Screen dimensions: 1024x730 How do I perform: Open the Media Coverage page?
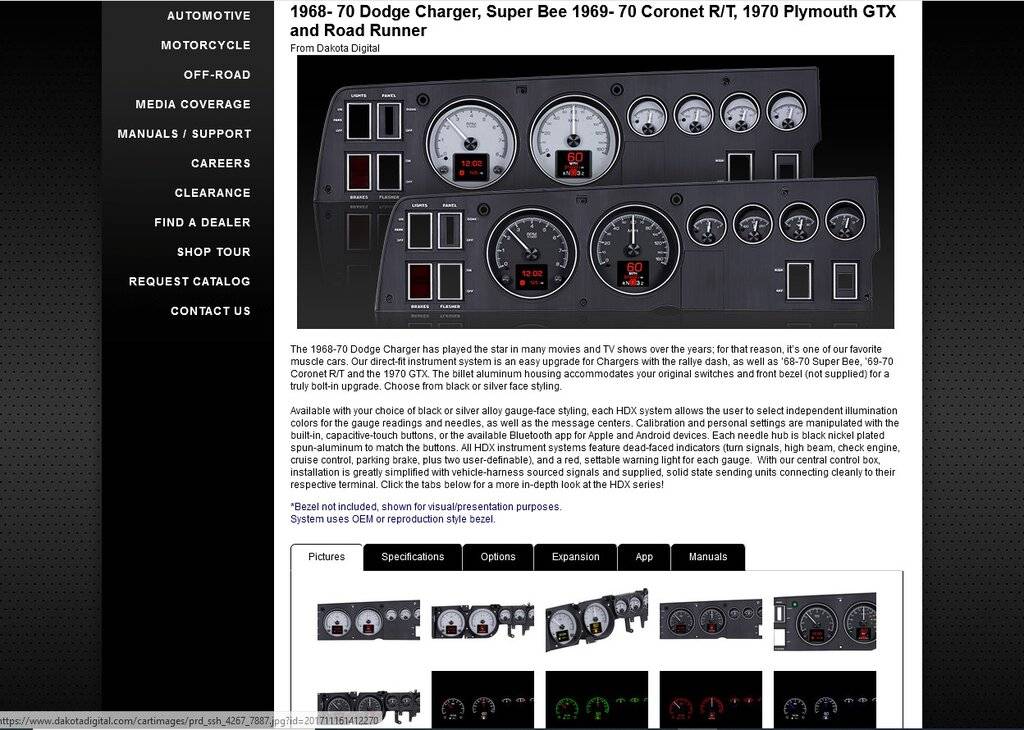pyautogui.click(x=193, y=104)
